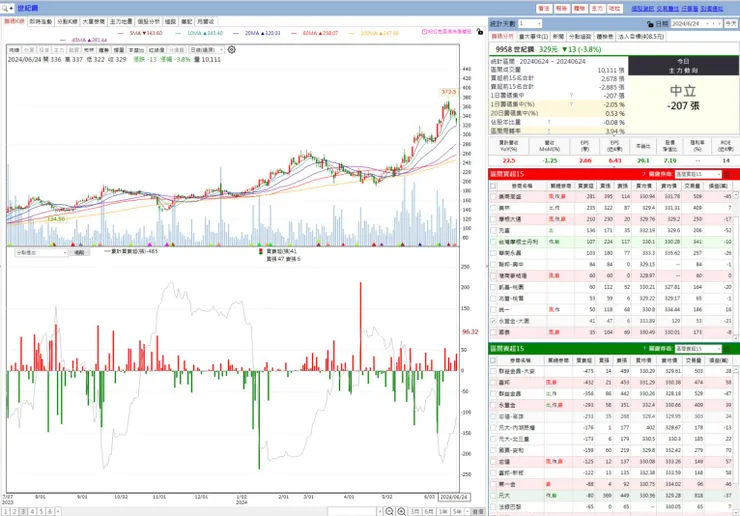The image size is (740, 516).
Task: Click 中立 -207 張 main force panel
Action: coord(683,105)
